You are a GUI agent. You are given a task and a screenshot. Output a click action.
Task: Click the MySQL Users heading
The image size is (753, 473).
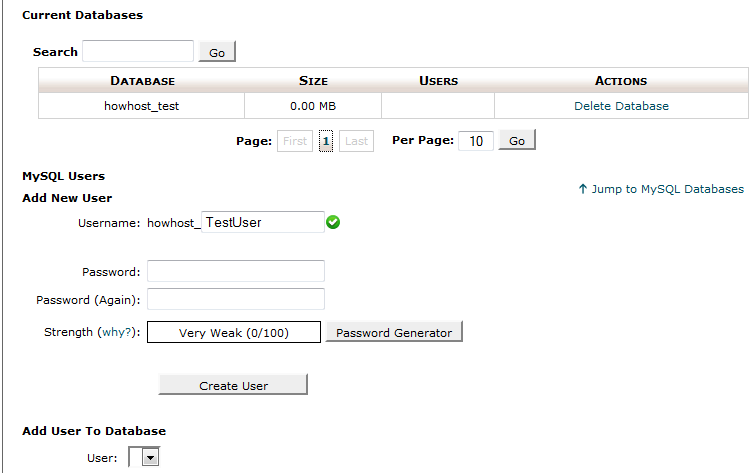click(x=63, y=176)
